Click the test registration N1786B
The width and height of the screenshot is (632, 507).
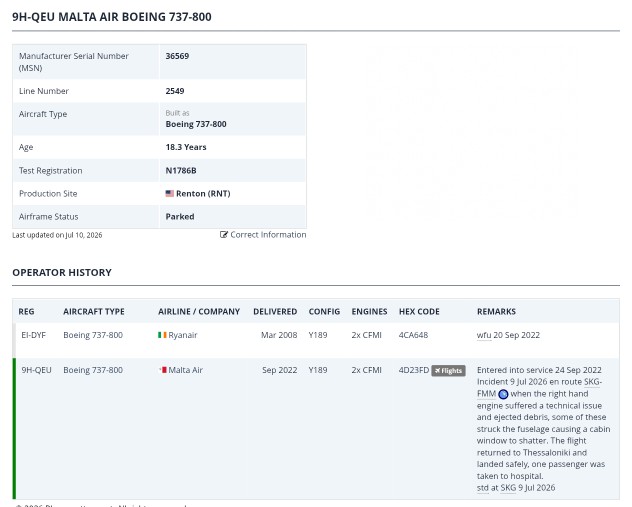pyautogui.click(x=181, y=170)
